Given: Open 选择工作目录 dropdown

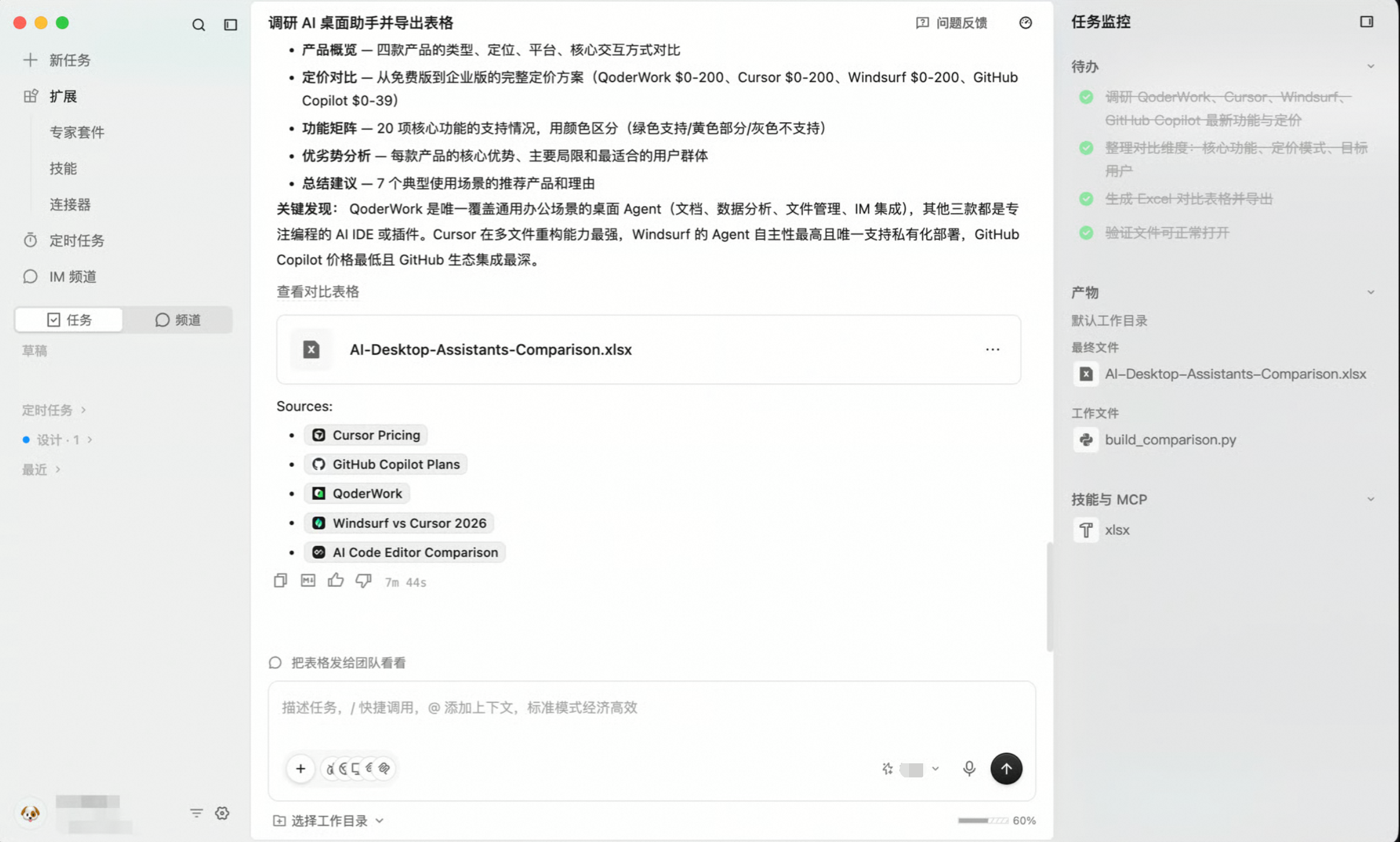Looking at the screenshot, I should (328, 821).
